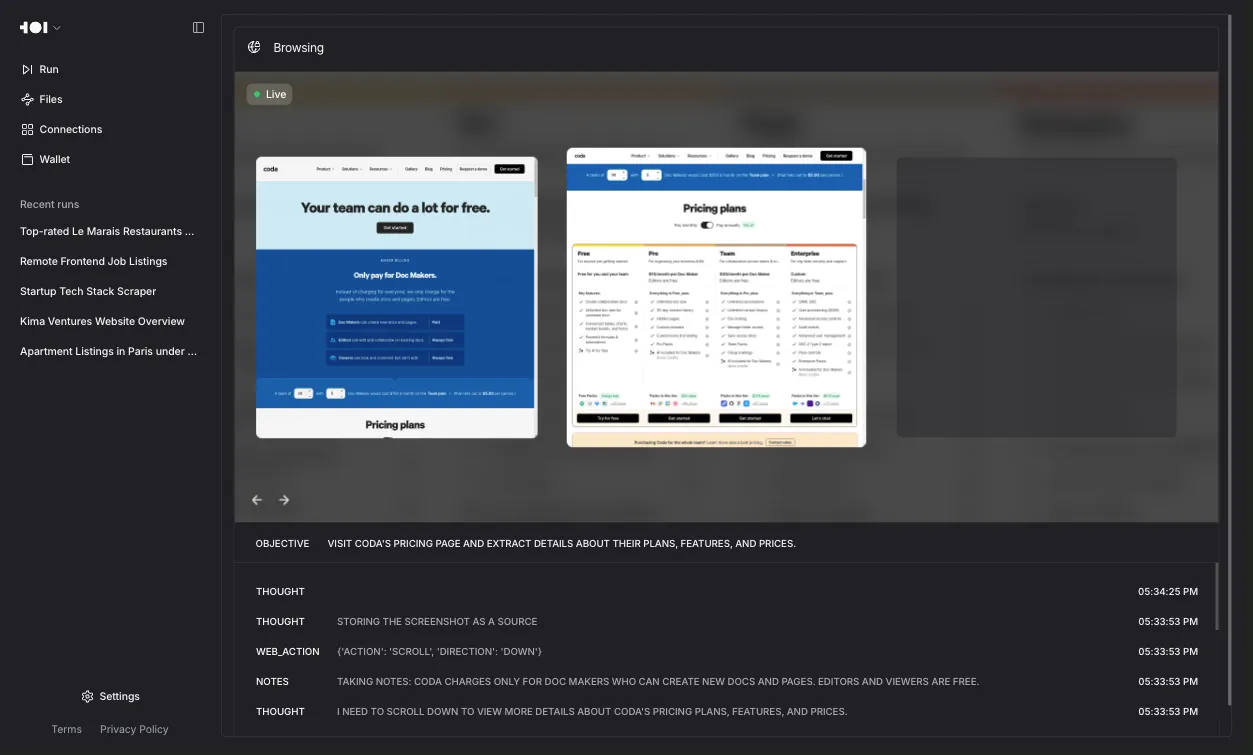Click the OBJECTIVE text about Coda's pricing page
1253x755 pixels.
pos(561,544)
